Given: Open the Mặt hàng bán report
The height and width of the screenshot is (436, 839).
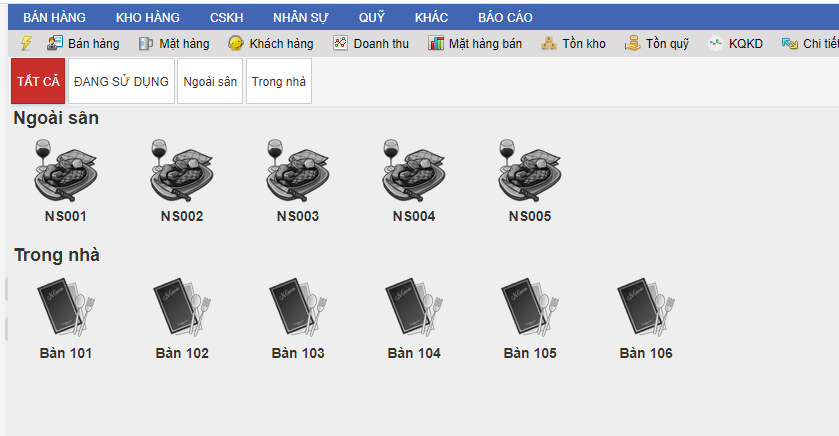Looking at the screenshot, I should coord(475,43).
